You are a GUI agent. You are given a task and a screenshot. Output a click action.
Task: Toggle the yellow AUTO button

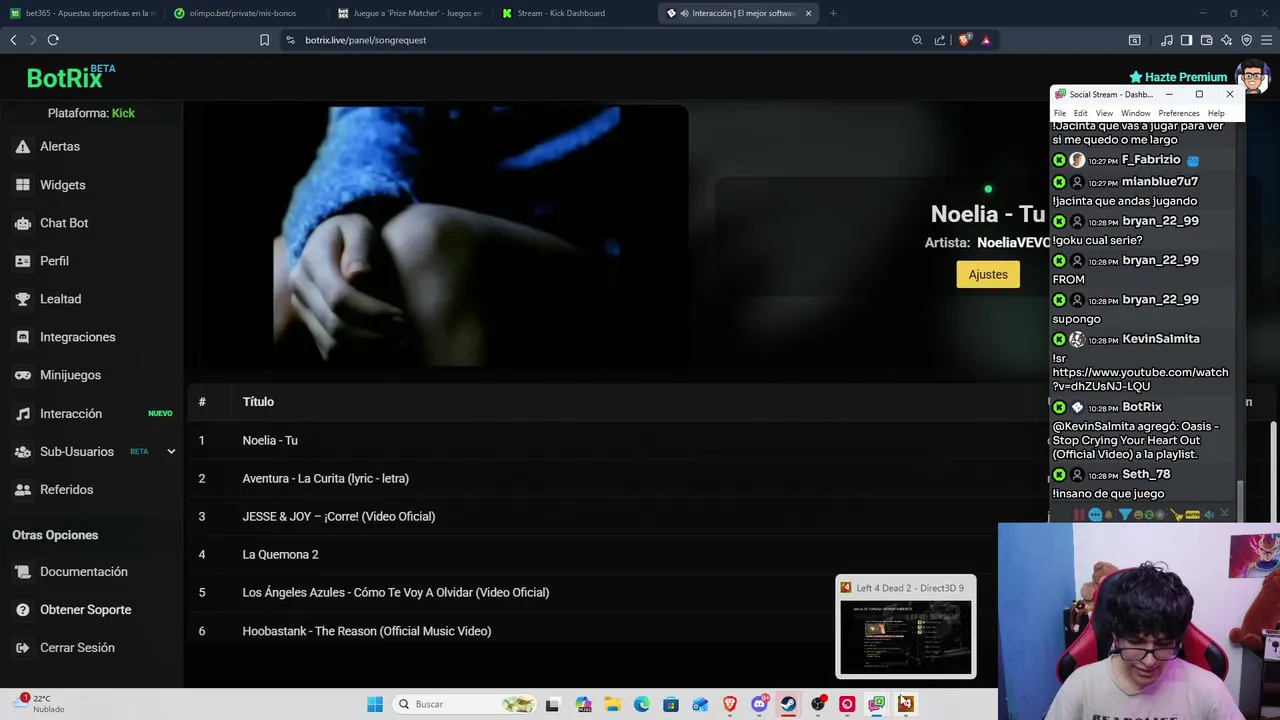tap(1192, 514)
